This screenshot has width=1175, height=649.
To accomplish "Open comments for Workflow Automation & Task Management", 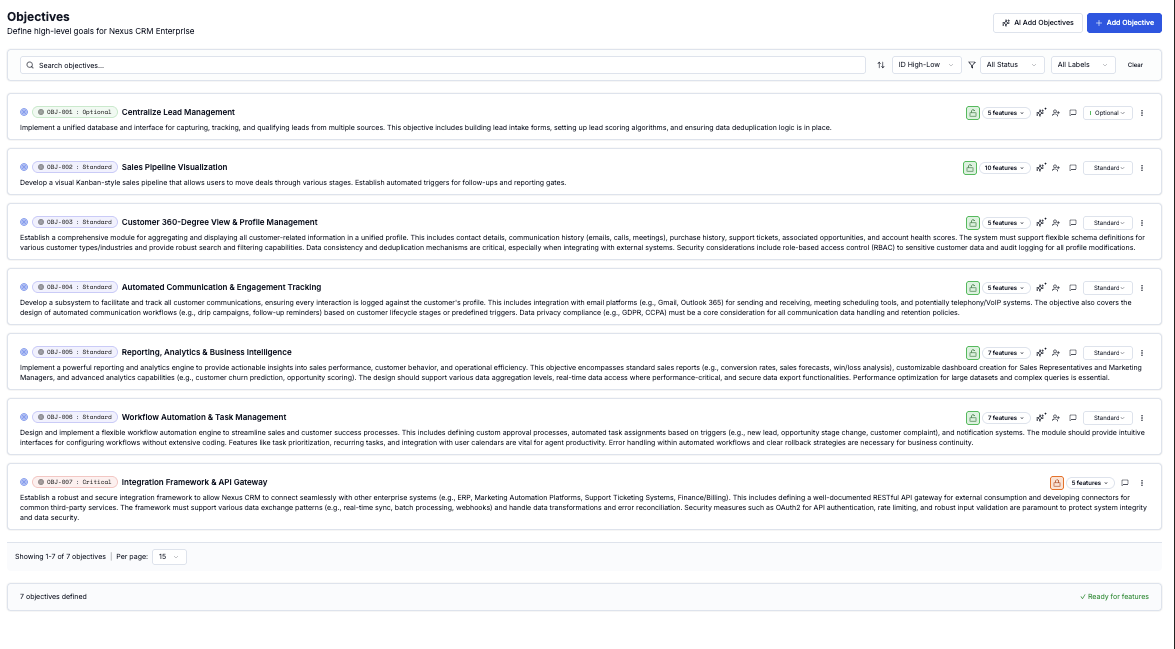I will pyautogui.click(x=1072, y=417).
